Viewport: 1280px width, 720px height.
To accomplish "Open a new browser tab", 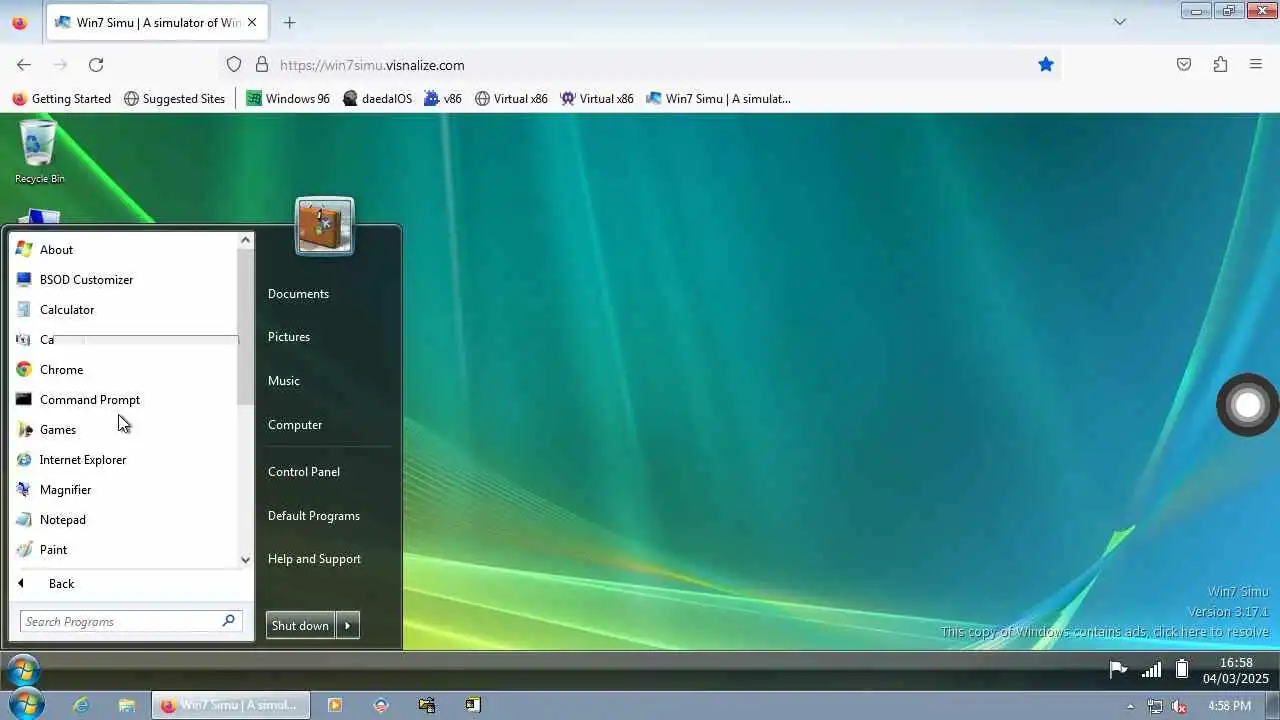I will 289,22.
